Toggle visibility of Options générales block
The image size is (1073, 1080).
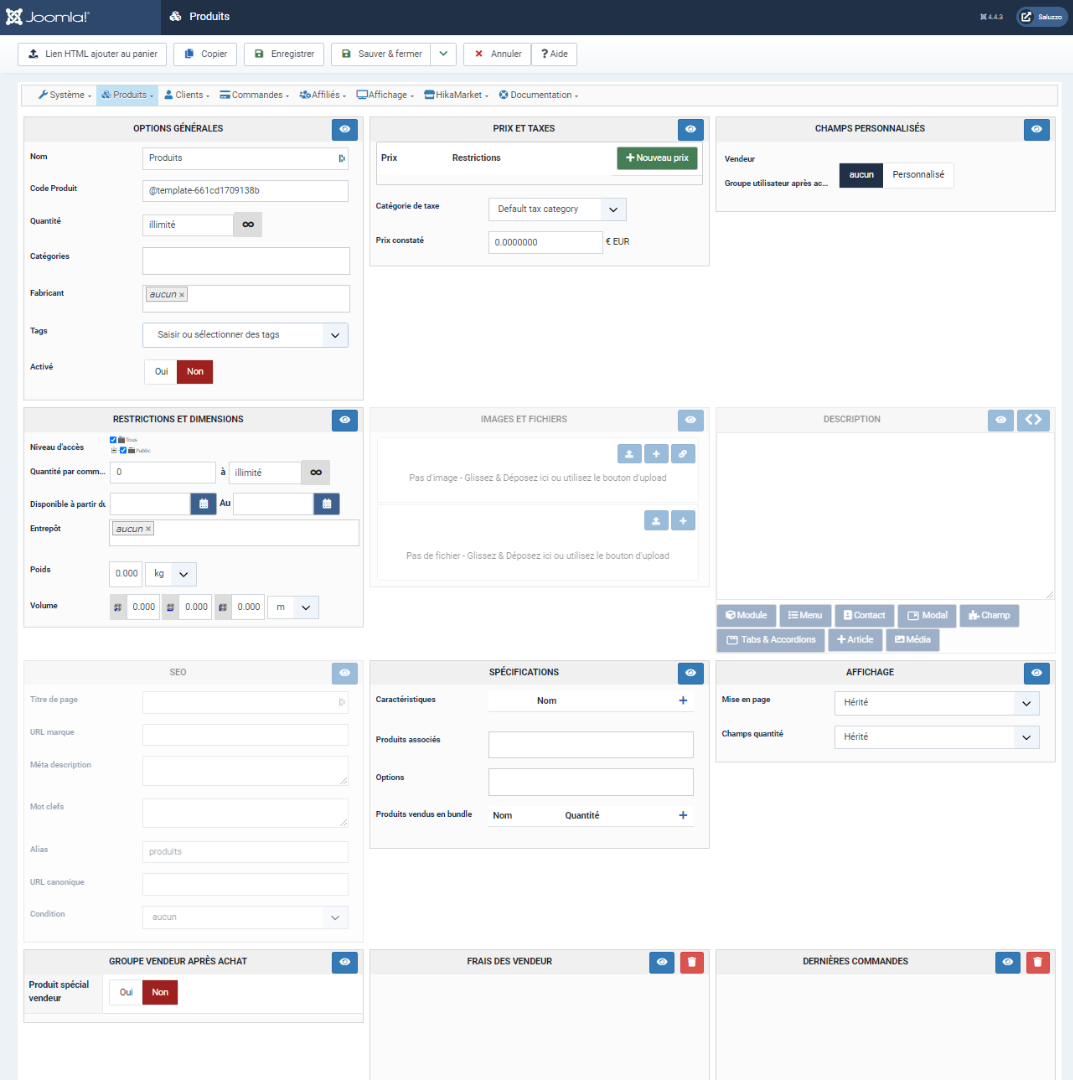click(x=344, y=129)
